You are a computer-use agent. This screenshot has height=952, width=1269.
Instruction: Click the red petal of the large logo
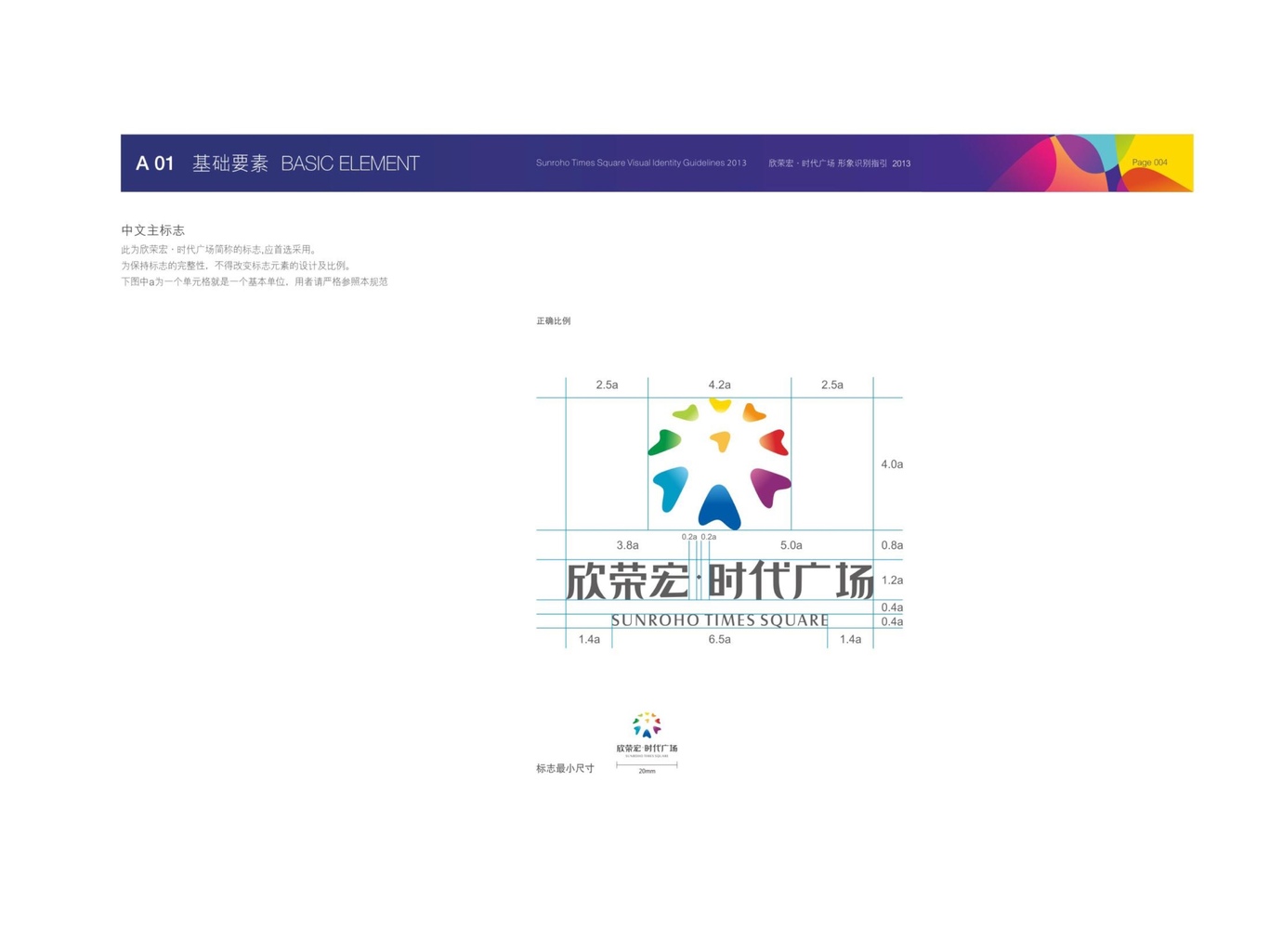(x=774, y=441)
